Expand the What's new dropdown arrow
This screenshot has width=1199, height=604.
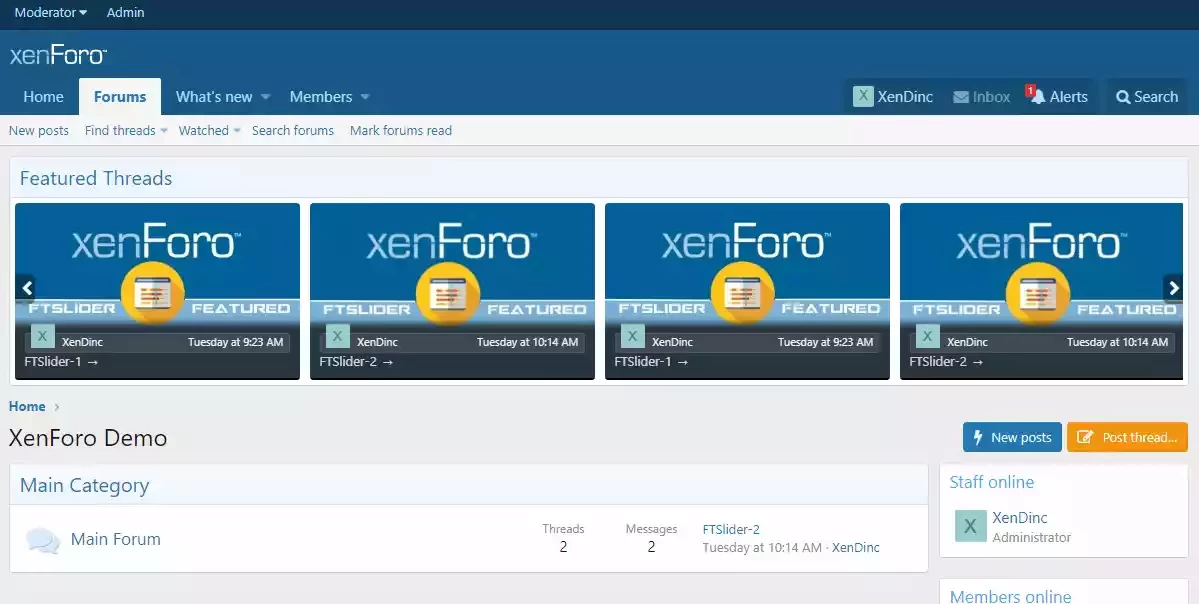tap(265, 97)
